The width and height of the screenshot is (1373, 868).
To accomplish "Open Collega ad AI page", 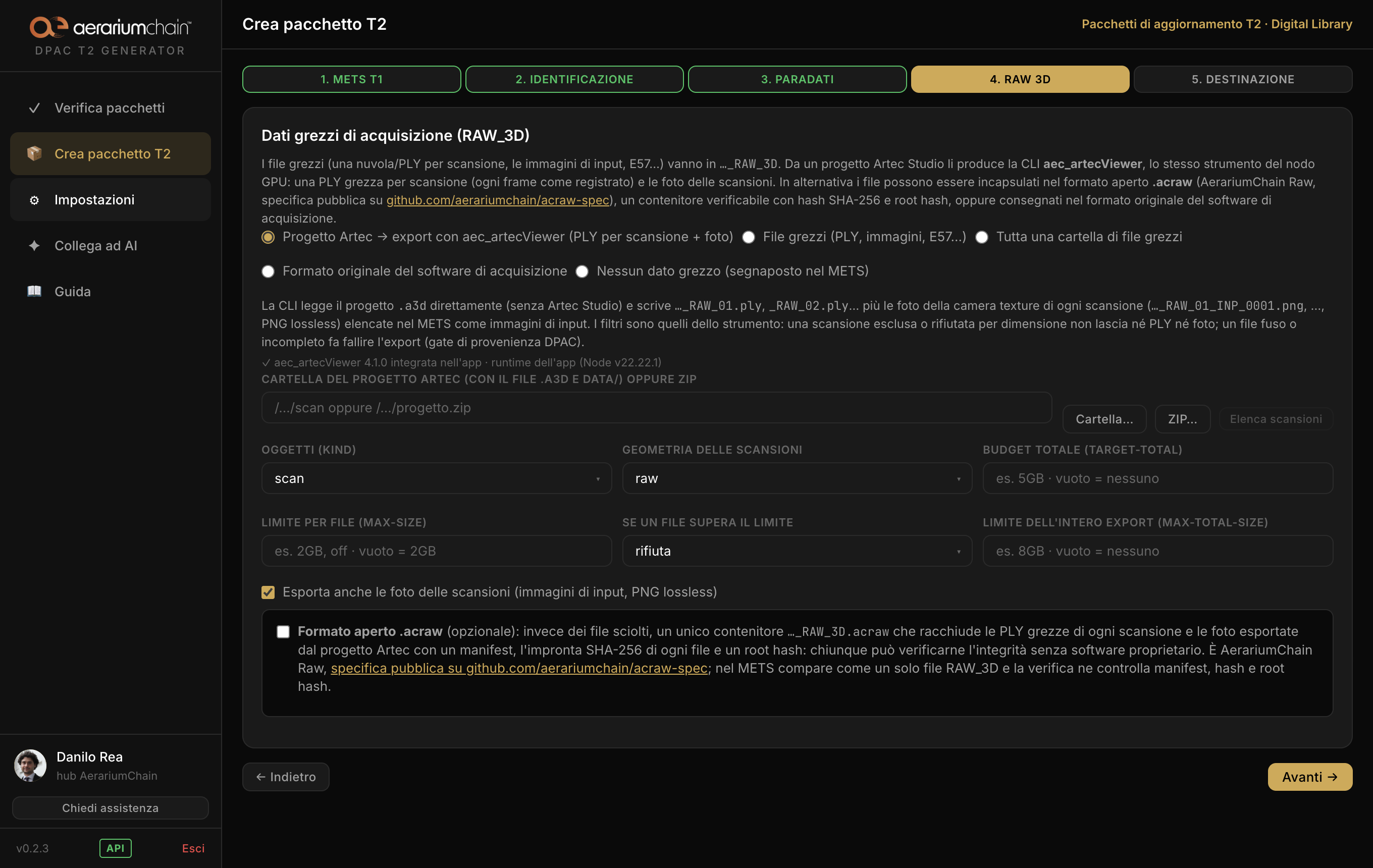I will point(111,246).
